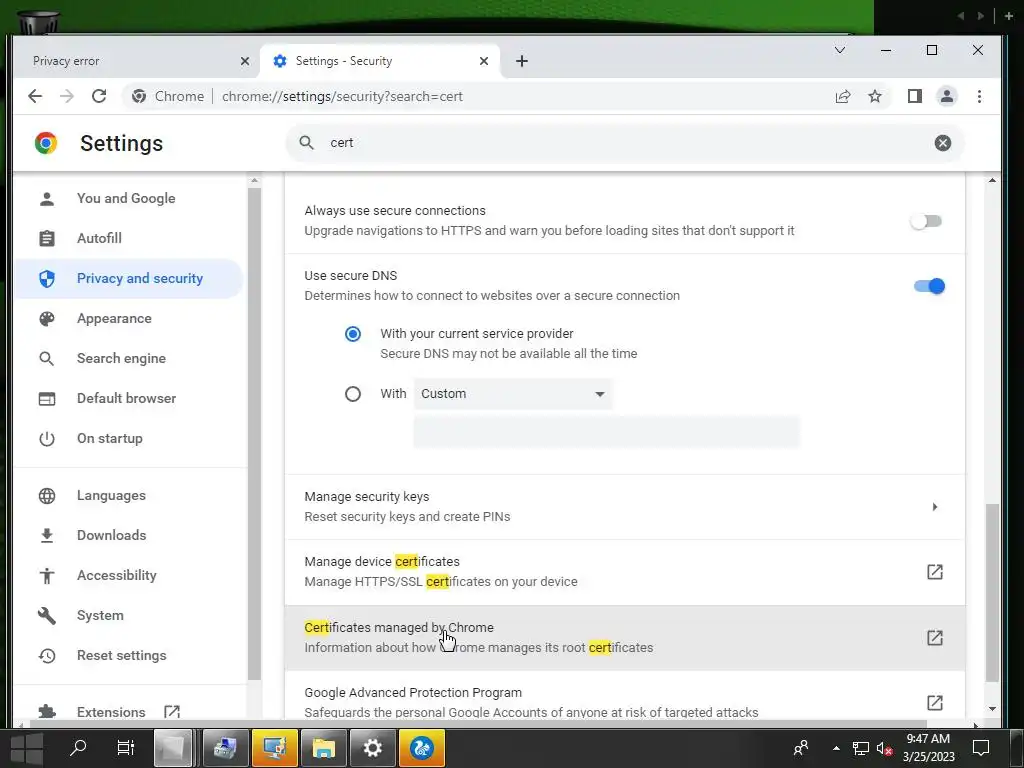Open the Custom DNS provider dropdown

[x=513, y=394]
